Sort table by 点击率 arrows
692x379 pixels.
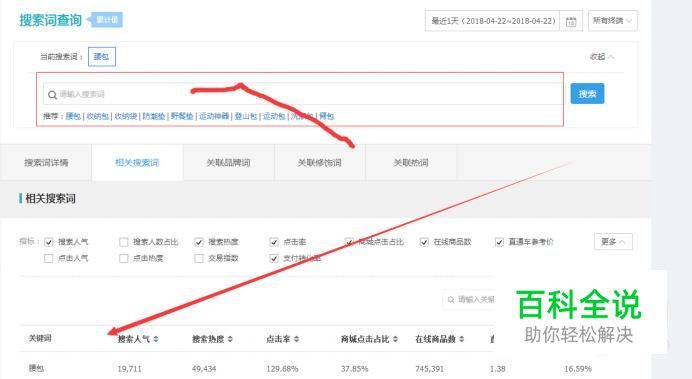(x=297, y=339)
